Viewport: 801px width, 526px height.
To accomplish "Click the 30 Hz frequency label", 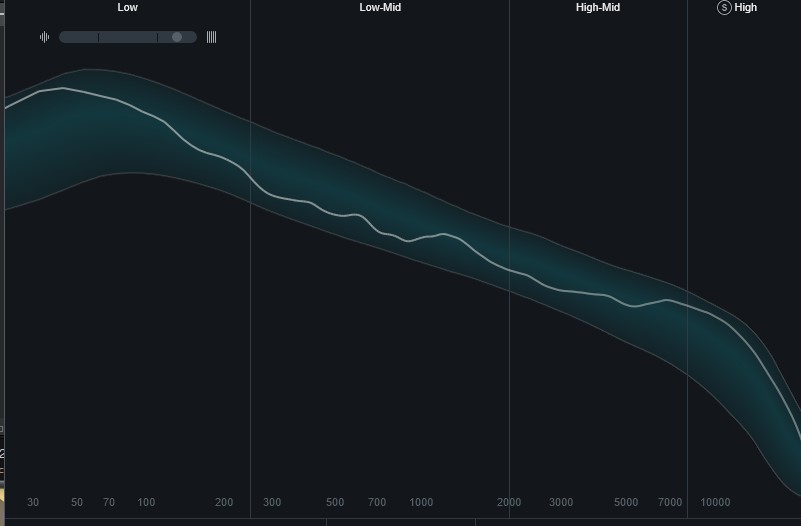I will click(x=33, y=502).
